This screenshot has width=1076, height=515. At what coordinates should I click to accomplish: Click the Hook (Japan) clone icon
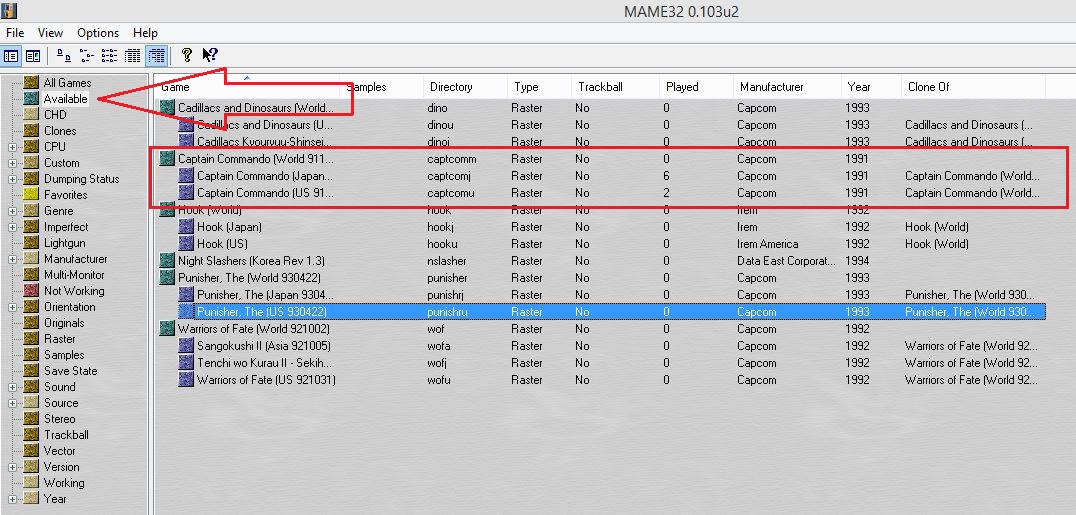[x=186, y=227]
